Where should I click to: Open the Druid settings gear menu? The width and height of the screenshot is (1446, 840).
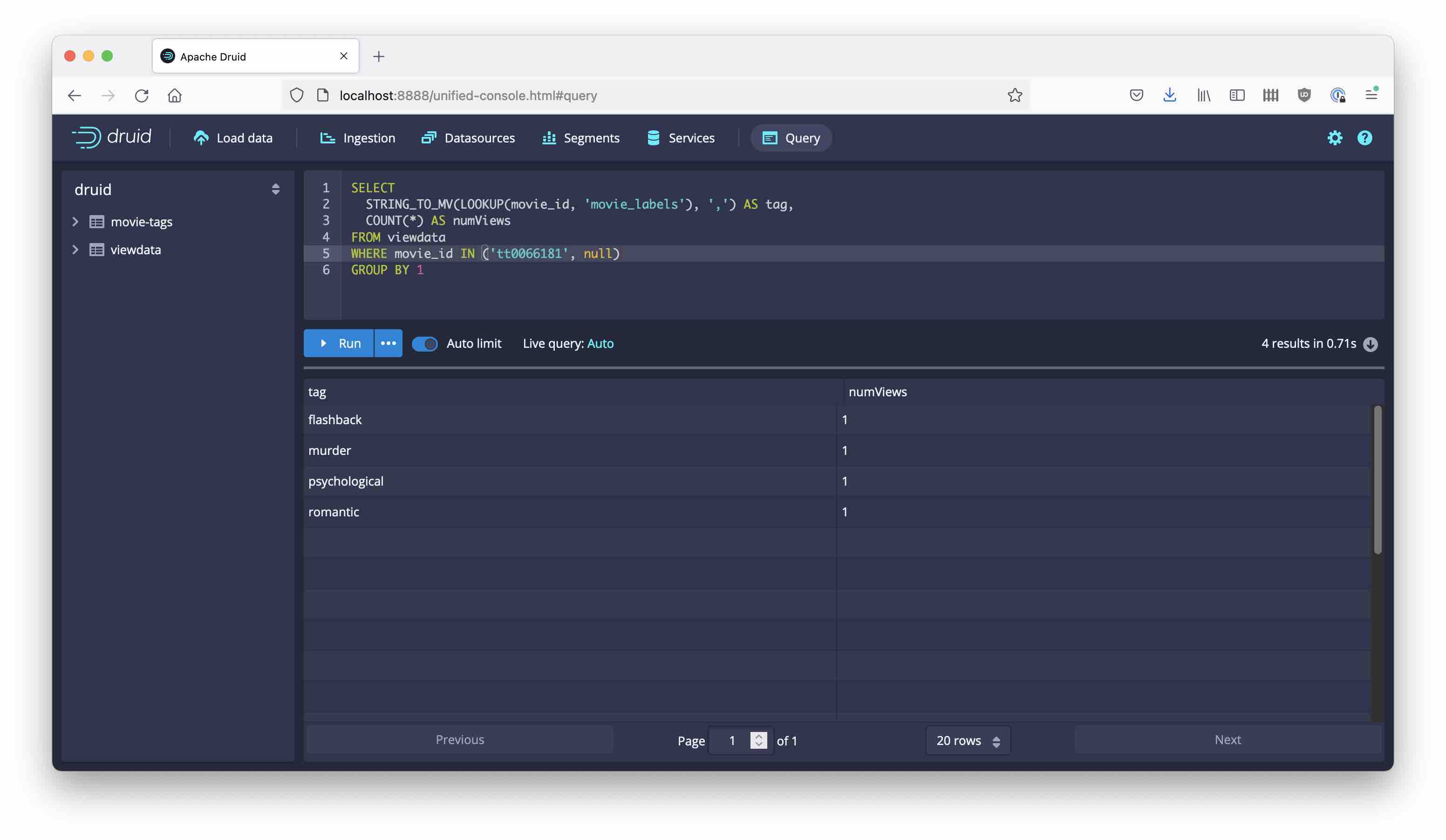[1334, 138]
